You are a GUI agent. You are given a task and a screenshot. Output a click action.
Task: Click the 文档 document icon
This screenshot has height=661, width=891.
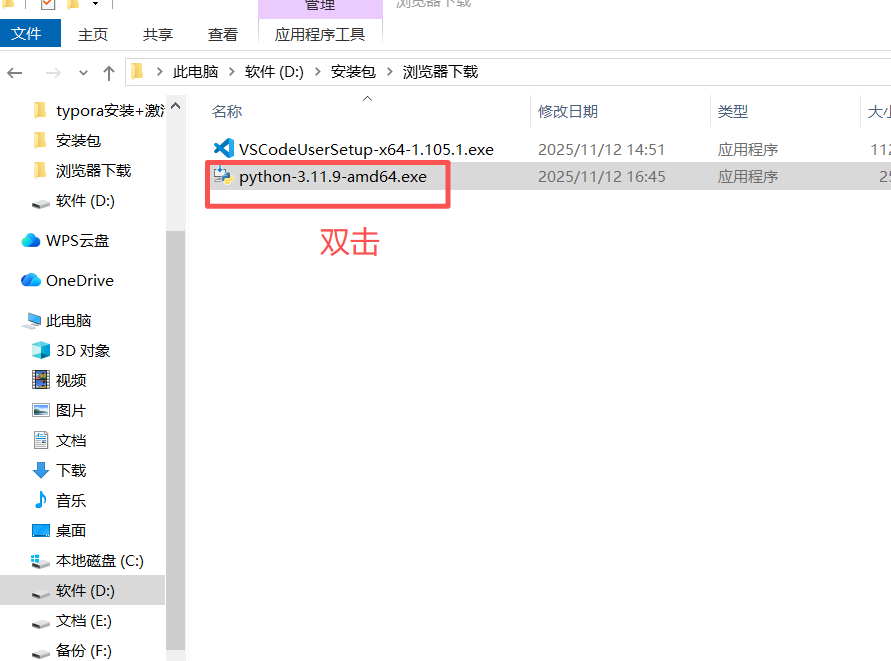pyautogui.click(x=41, y=440)
